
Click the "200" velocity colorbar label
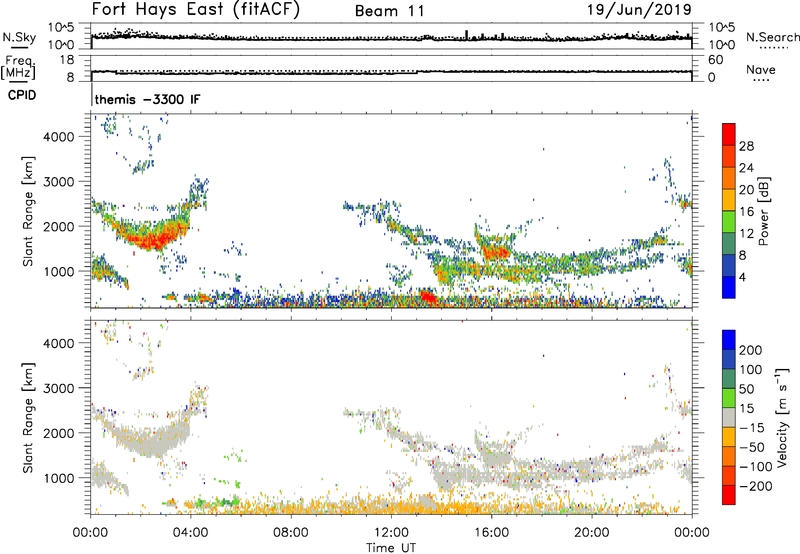(x=751, y=350)
